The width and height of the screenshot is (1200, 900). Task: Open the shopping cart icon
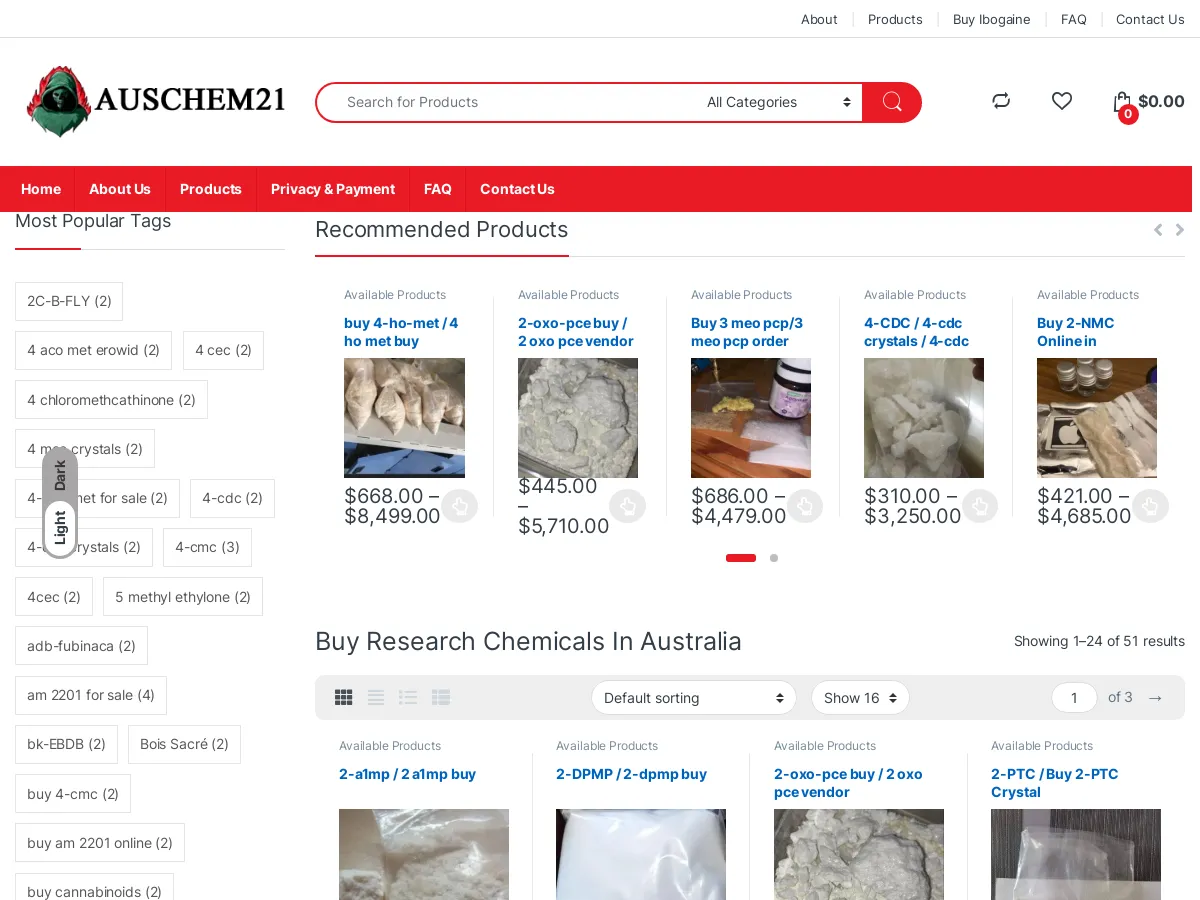click(x=1122, y=102)
